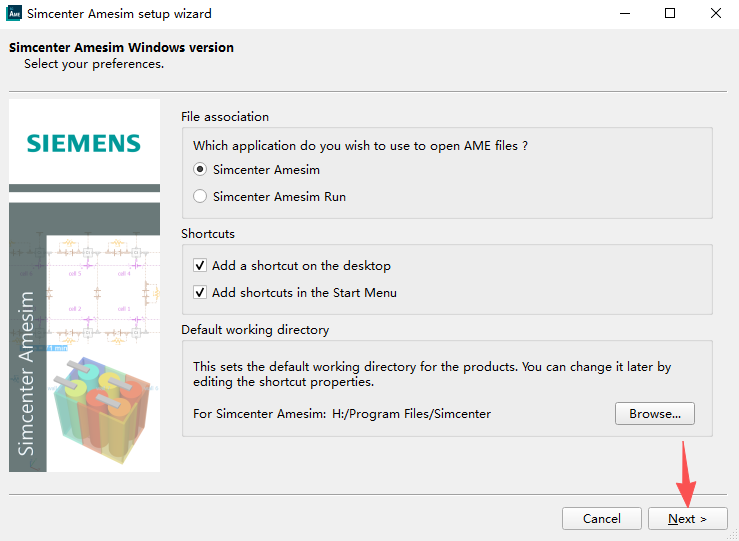Click the SIEMENS logo

[x=84, y=143]
